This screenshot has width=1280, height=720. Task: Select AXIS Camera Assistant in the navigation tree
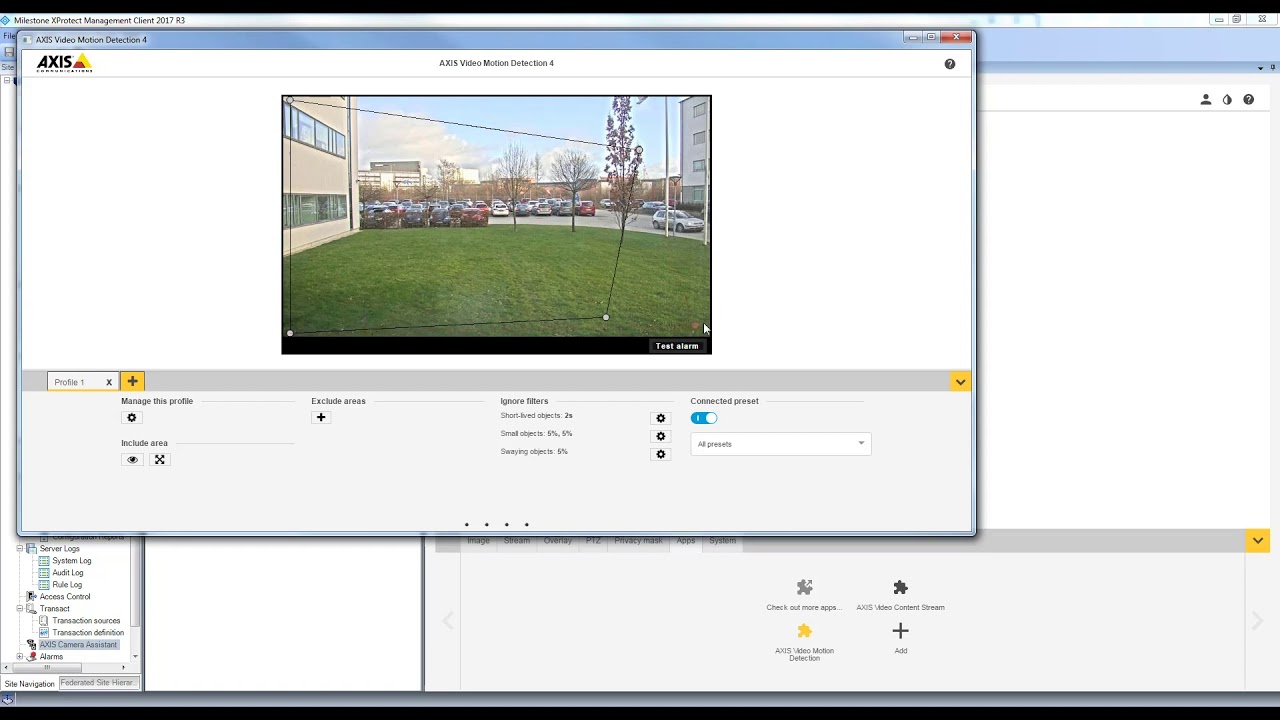(x=78, y=645)
